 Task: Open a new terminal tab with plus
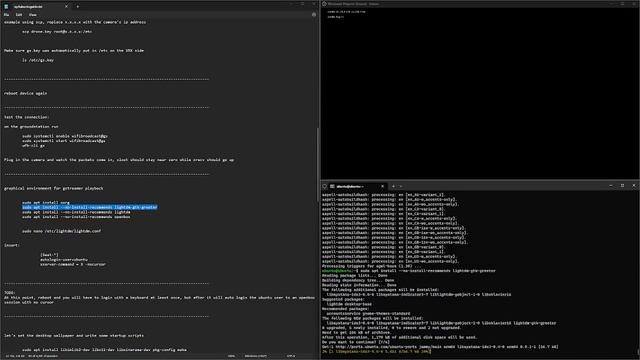point(393,187)
